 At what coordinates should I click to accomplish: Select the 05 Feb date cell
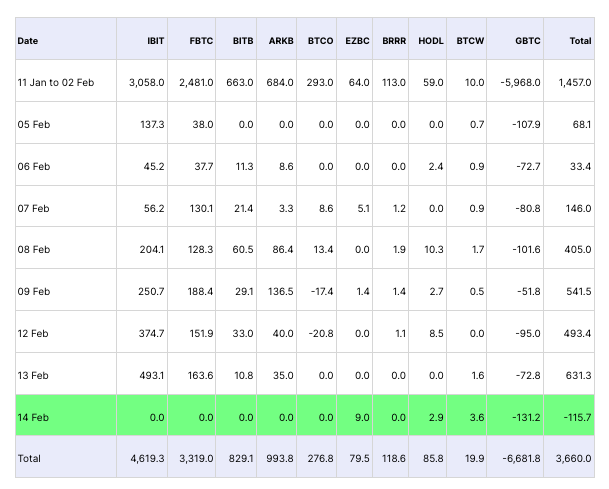[x=34, y=123]
